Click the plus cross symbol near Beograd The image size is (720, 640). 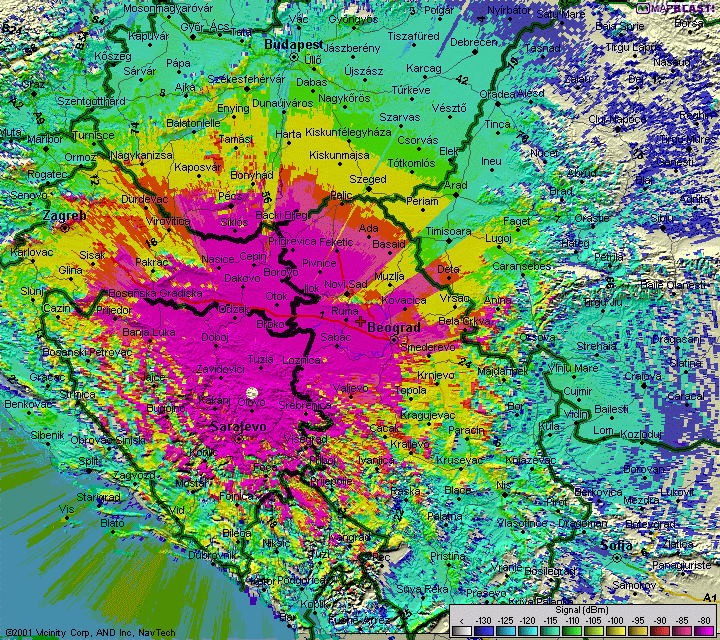pyautogui.click(x=360, y=321)
